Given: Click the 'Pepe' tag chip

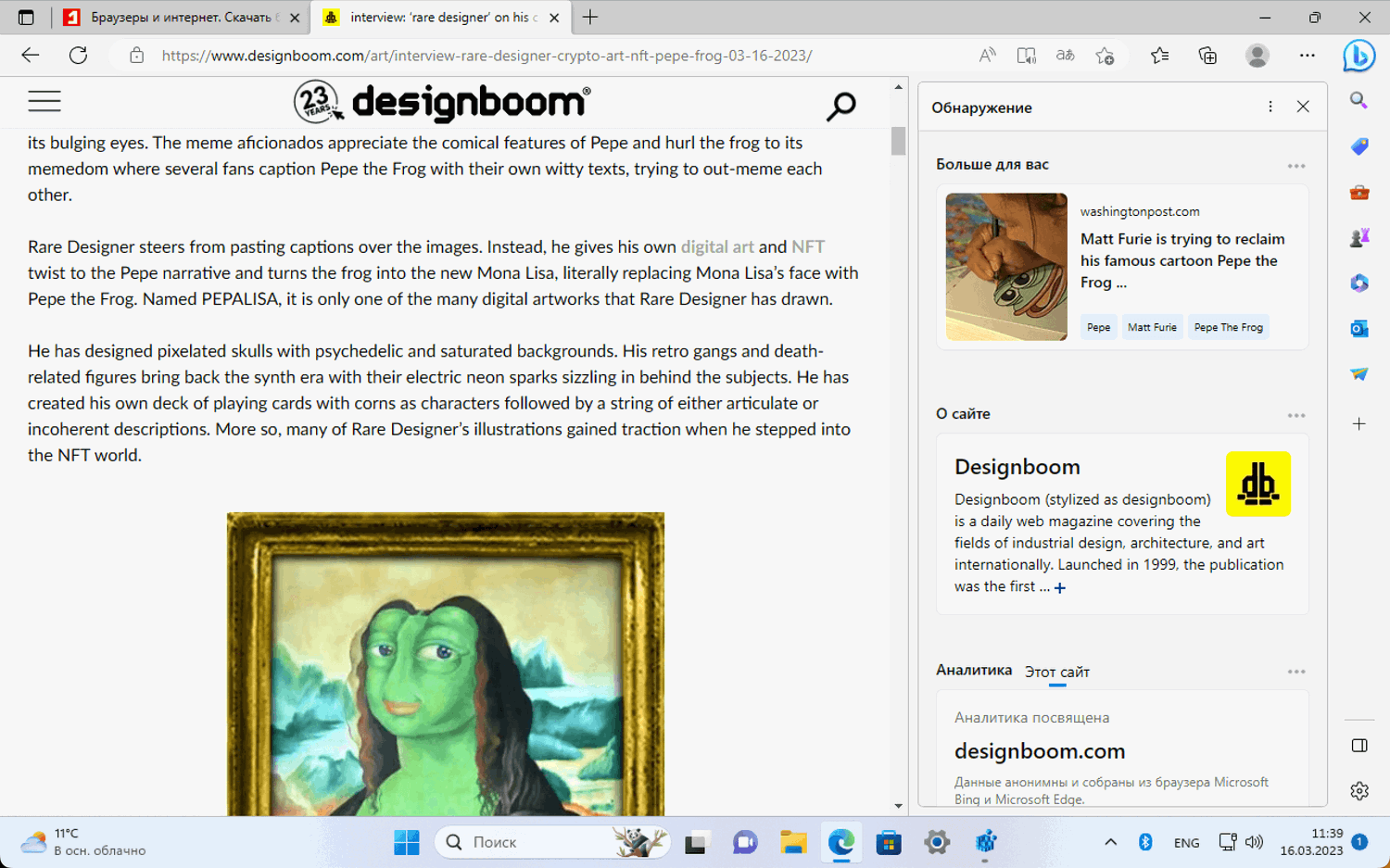Looking at the screenshot, I should 1099,327.
